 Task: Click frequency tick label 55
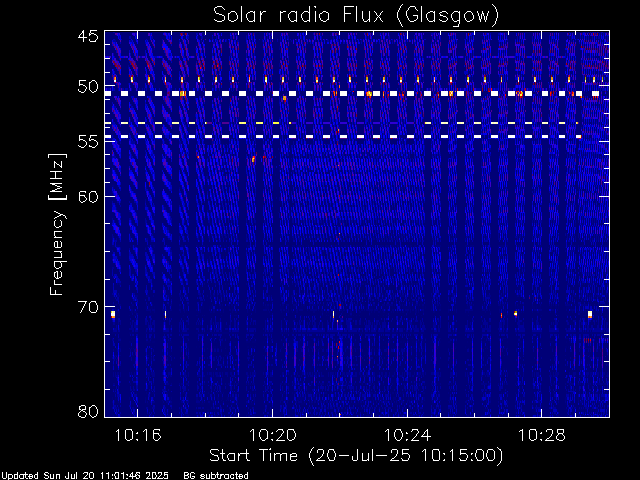tap(88, 142)
